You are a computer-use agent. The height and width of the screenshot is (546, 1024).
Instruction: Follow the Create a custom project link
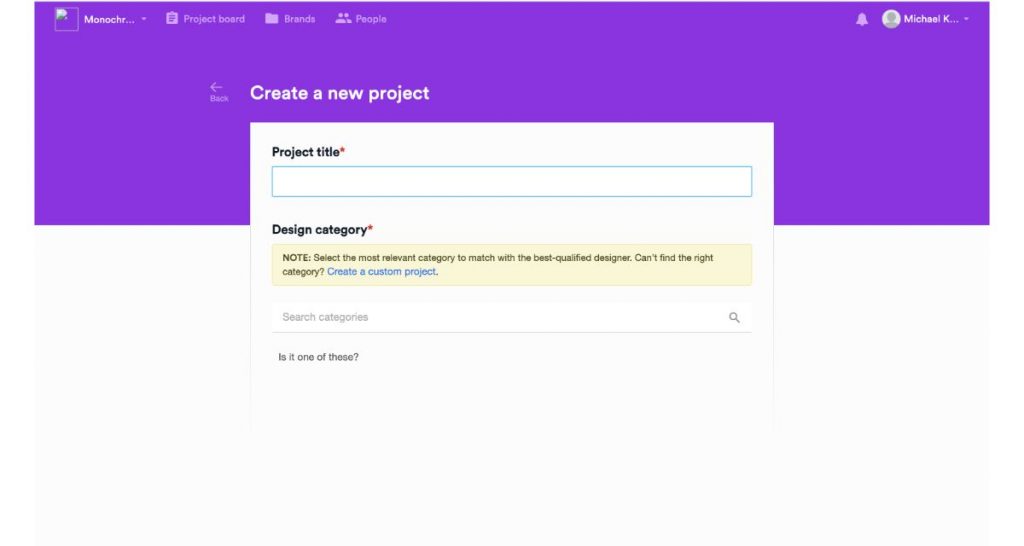[381, 272]
